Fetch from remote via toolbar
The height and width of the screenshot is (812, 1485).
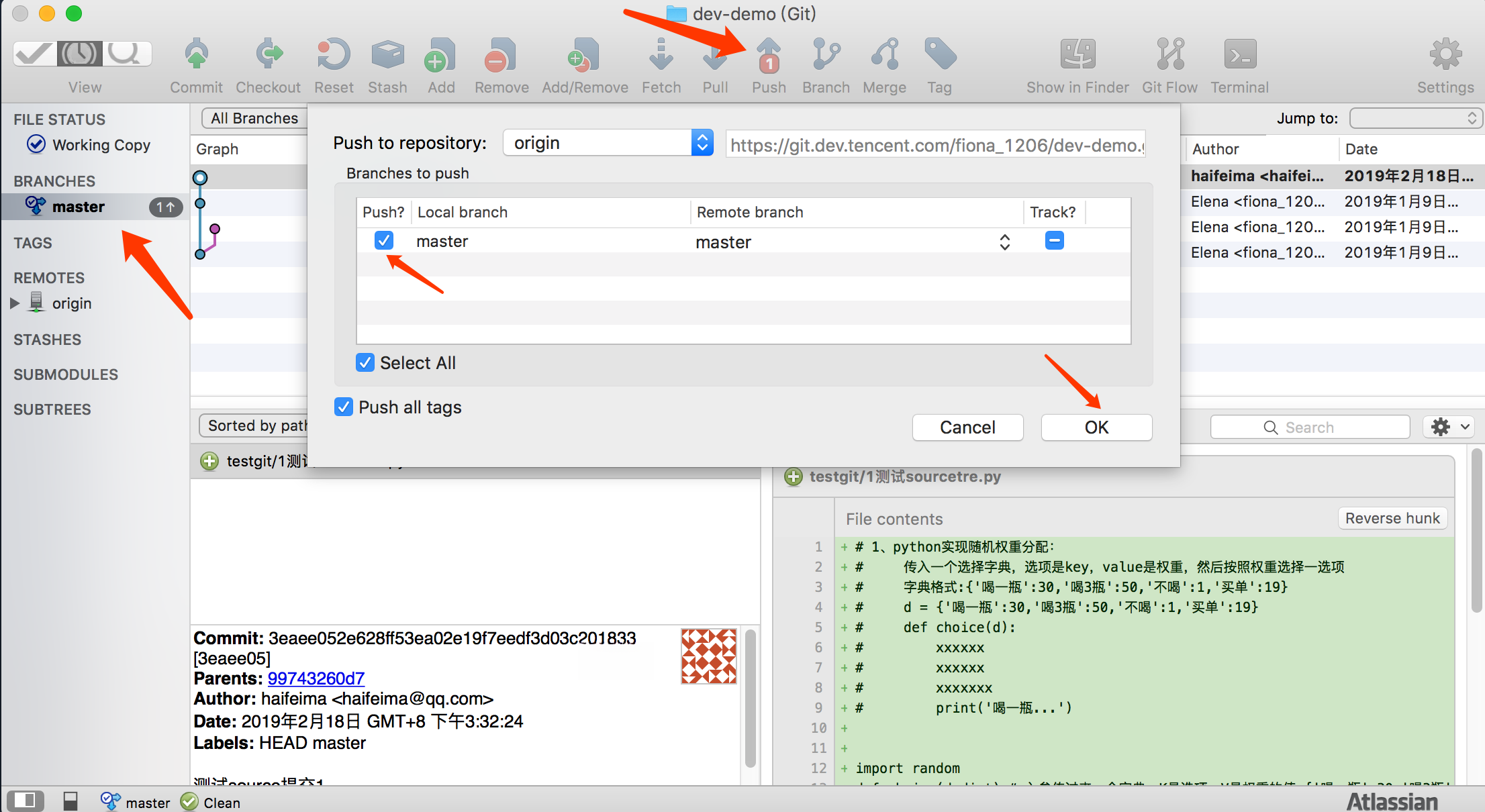(x=661, y=66)
